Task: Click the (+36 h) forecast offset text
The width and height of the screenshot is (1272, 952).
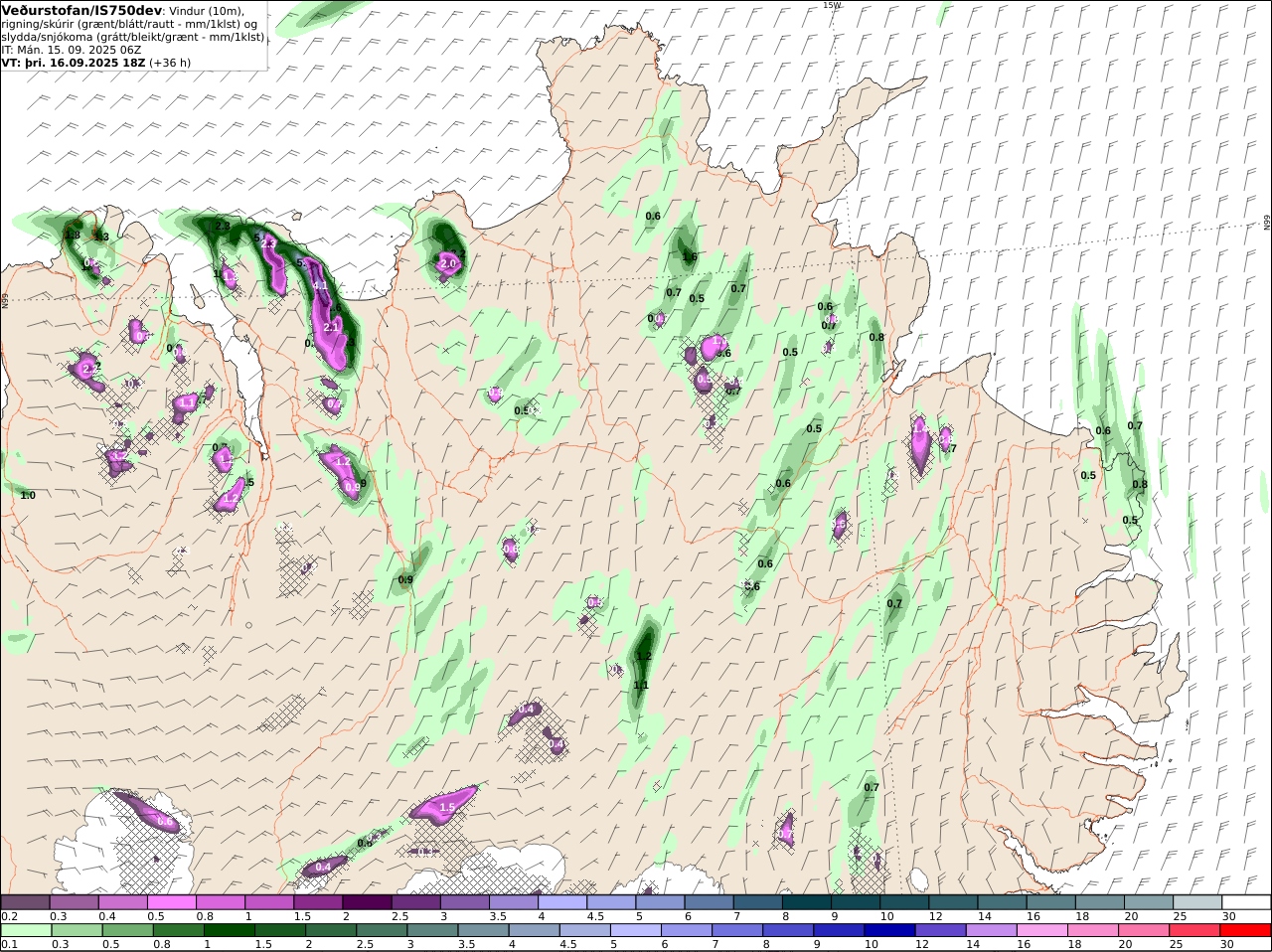Action: 170,63
